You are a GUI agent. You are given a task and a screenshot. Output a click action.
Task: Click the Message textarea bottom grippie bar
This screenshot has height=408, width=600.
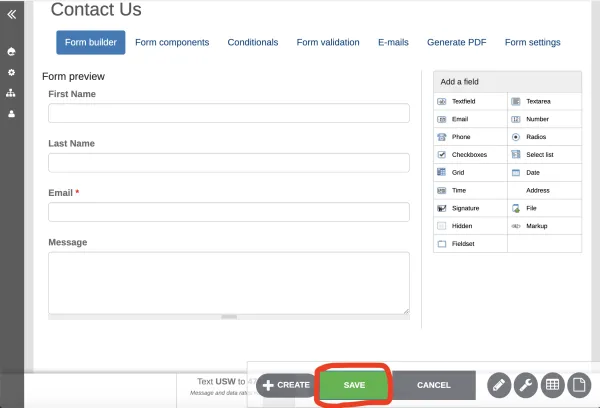click(229, 317)
